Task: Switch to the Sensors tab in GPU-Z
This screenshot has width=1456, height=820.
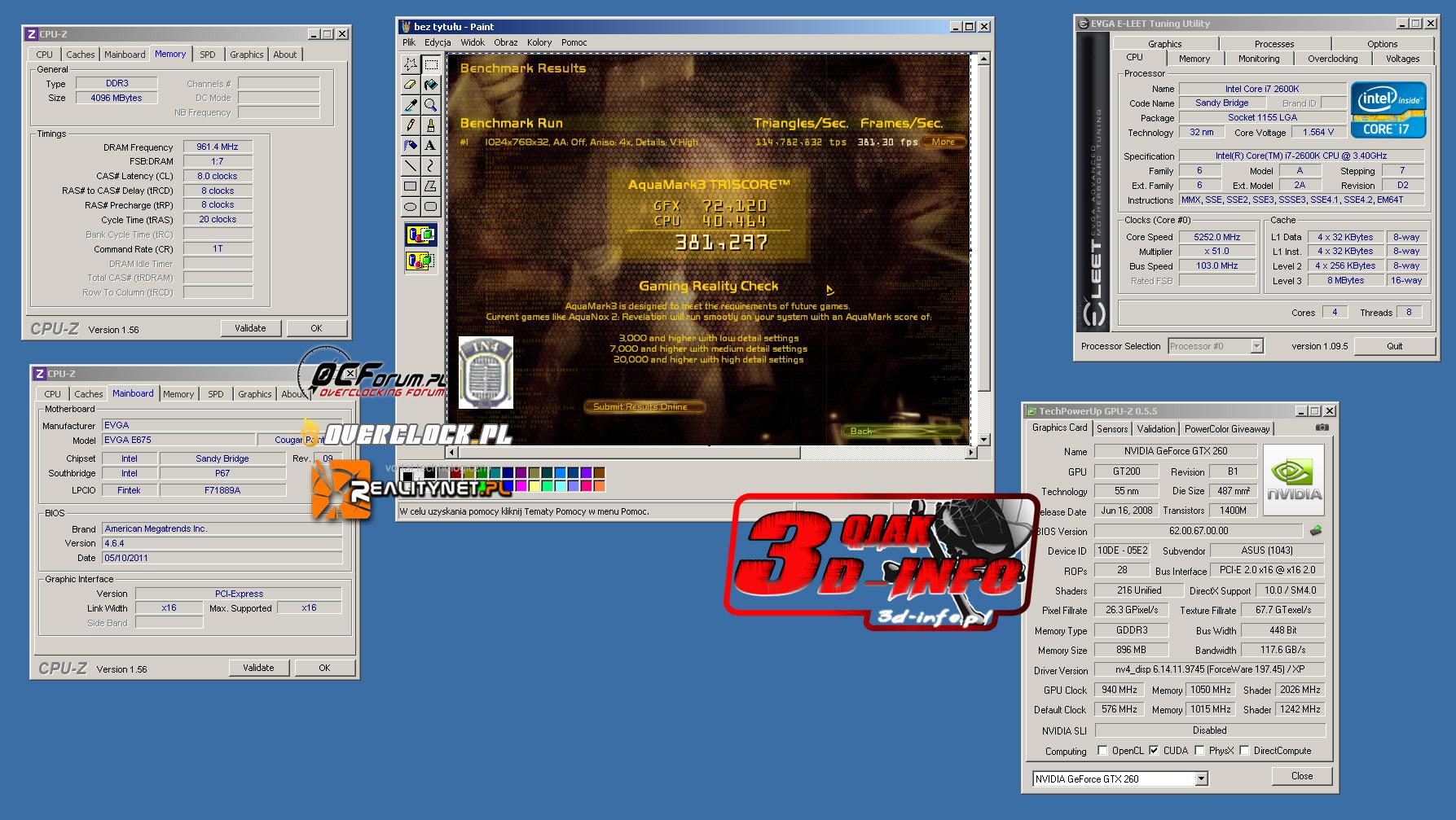Action: (1112, 429)
